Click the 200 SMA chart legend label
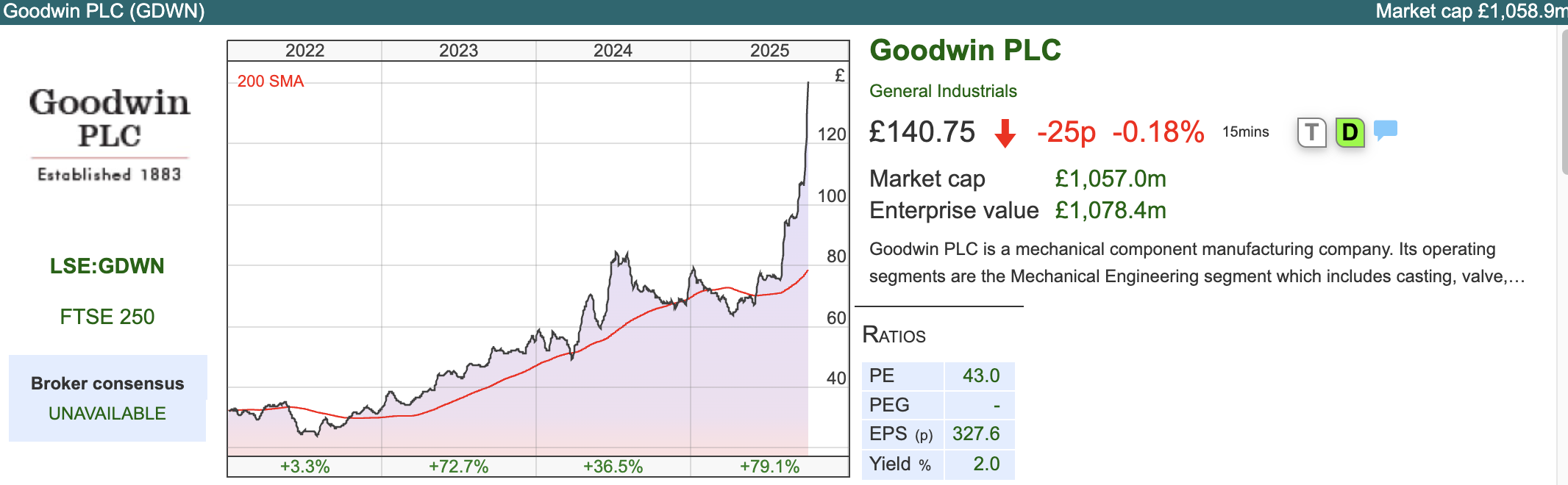The width and height of the screenshot is (1568, 485). click(x=270, y=82)
